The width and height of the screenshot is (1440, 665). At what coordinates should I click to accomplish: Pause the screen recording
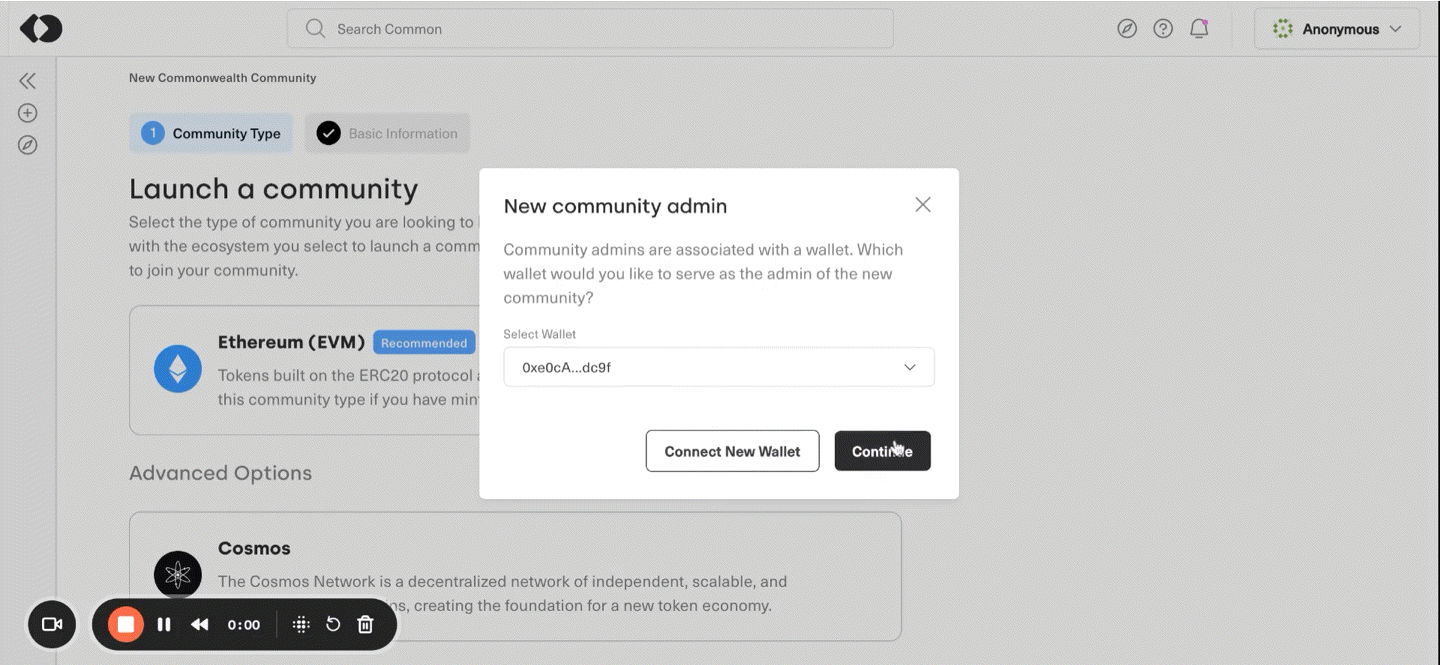164,625
